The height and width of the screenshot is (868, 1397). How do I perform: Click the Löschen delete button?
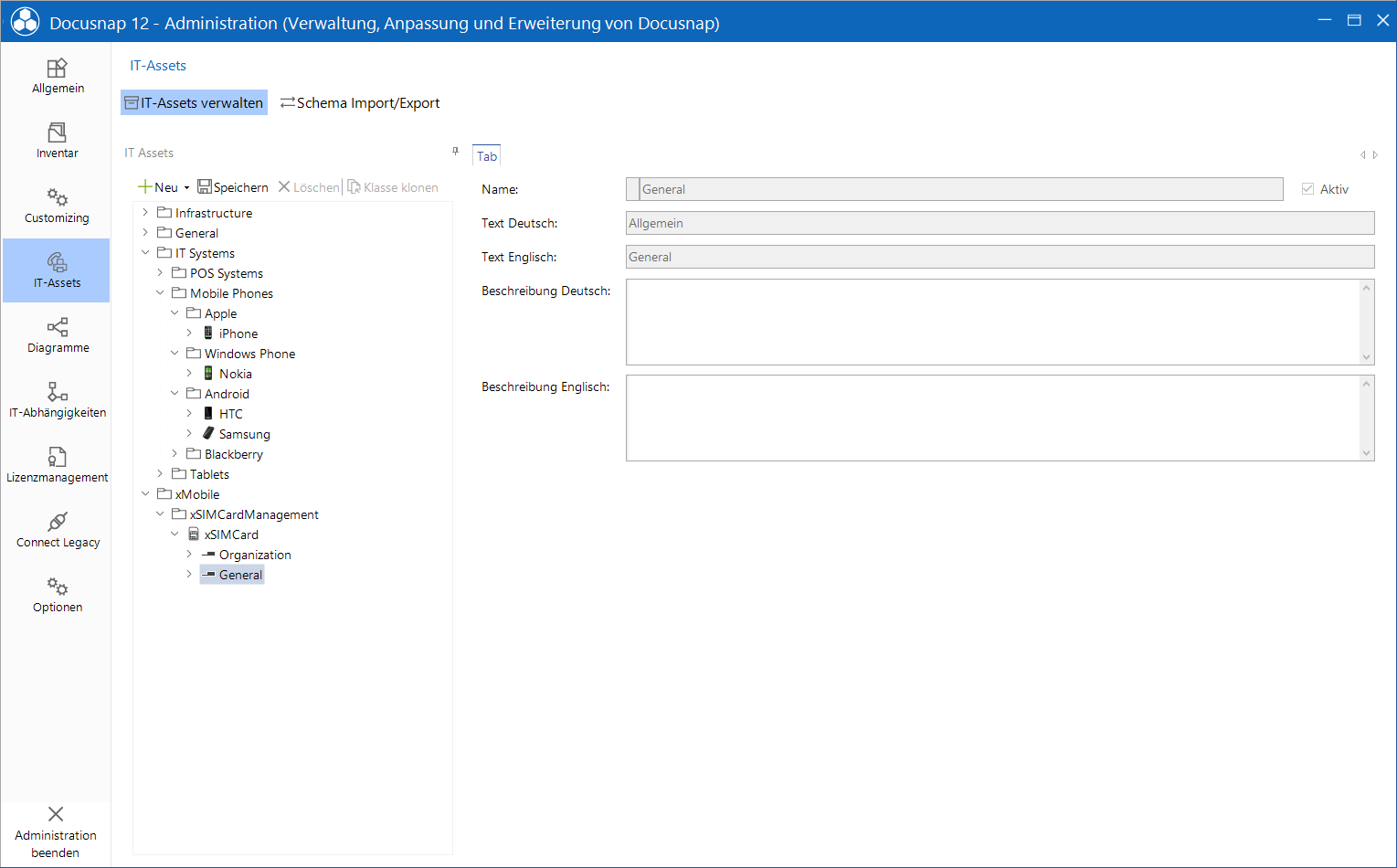pos(309,187)
